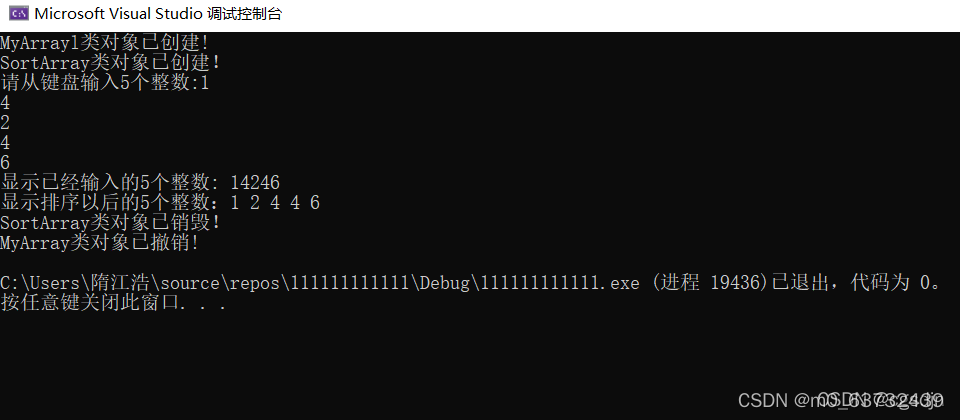This screenshot has height=420, width=960.
Task: Click the 已退出，代码为 0 exit message
Action: click(x=852, y=283)
